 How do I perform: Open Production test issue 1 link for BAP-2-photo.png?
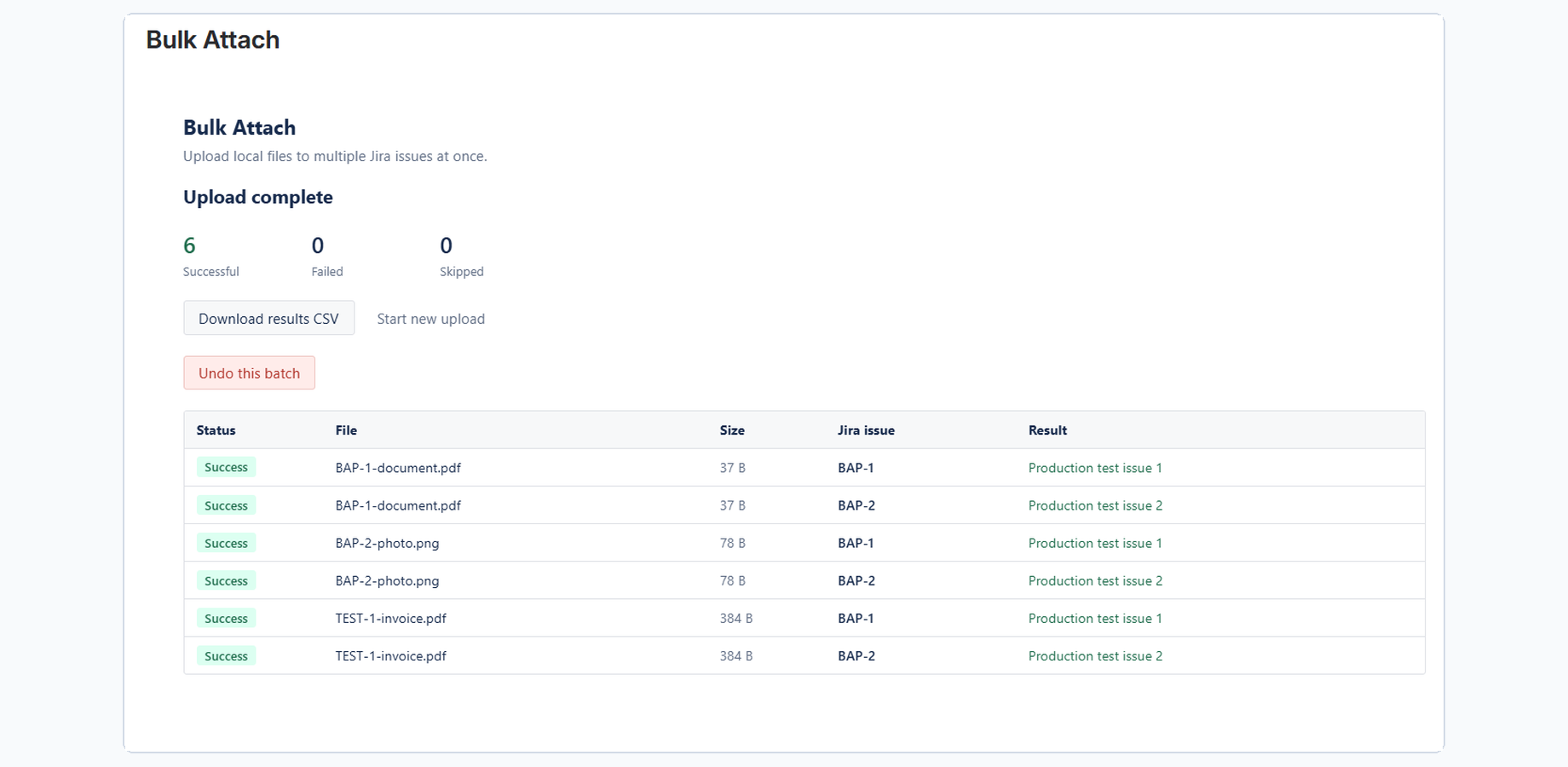(1095, 543)
